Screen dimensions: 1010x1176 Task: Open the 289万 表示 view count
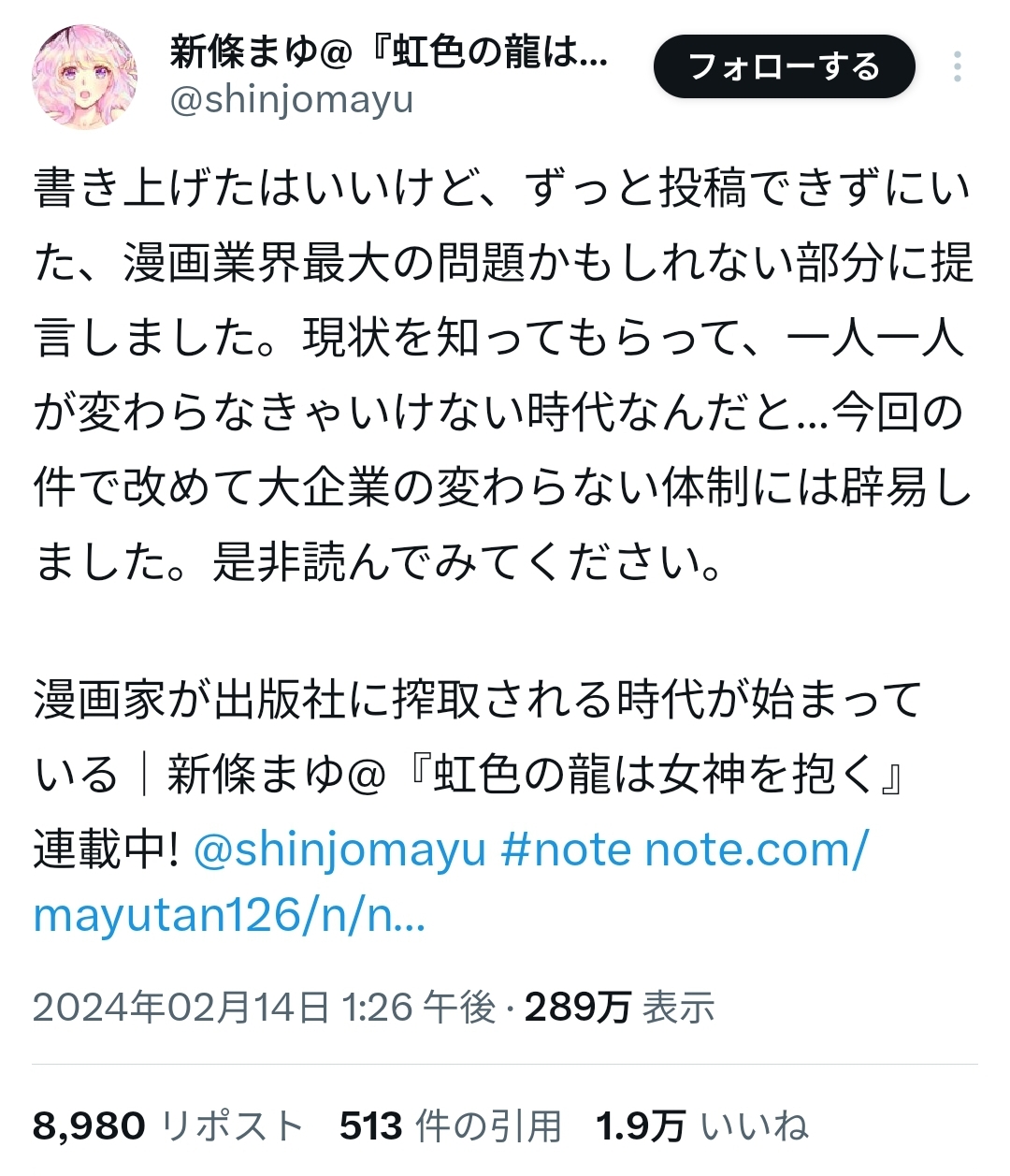pyautogui.click(x=620, y=1008)
